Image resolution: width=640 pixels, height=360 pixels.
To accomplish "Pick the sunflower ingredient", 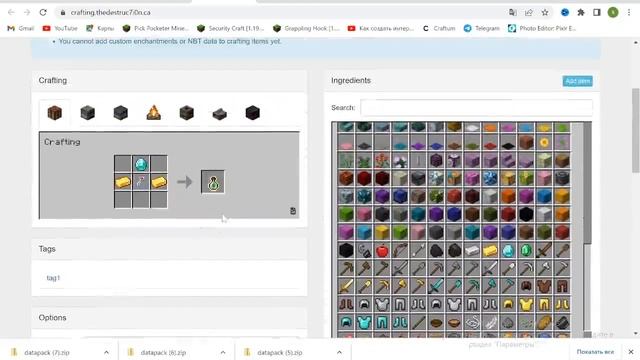I will pos(544,143).
